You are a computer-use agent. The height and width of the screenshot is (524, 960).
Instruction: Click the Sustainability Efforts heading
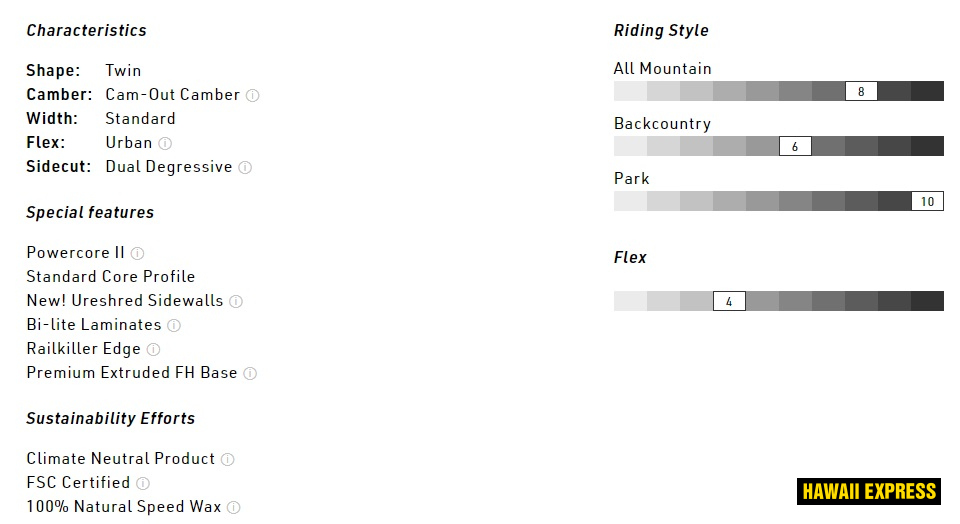pos(110,419)
